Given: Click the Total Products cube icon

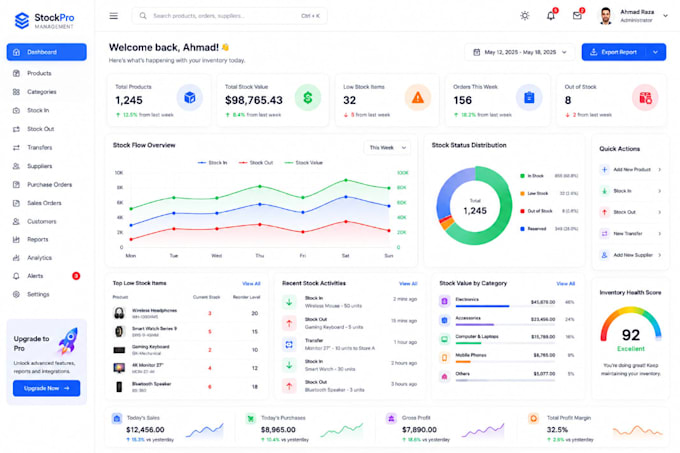Looking at the screenshot, I should [x=190, y=98].
